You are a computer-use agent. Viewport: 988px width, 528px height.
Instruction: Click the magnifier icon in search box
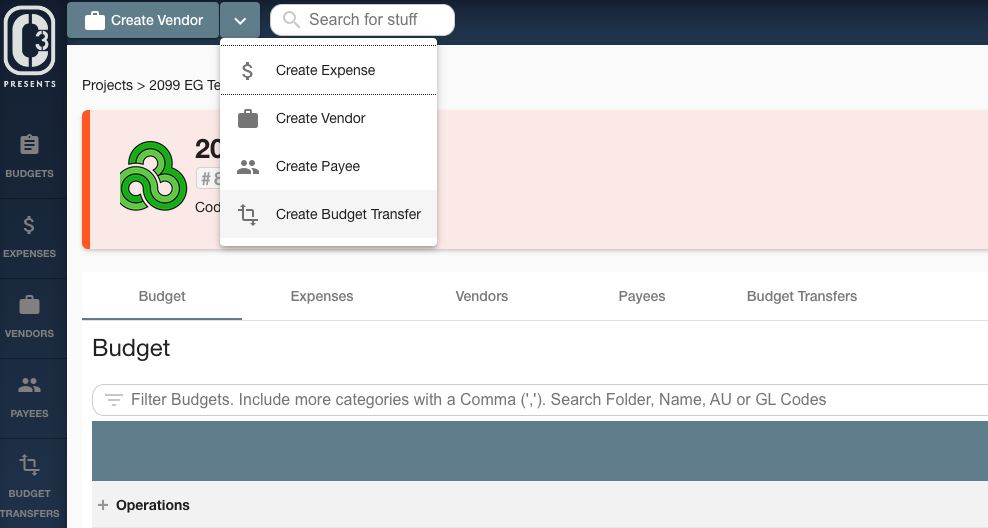click(291, 20)
